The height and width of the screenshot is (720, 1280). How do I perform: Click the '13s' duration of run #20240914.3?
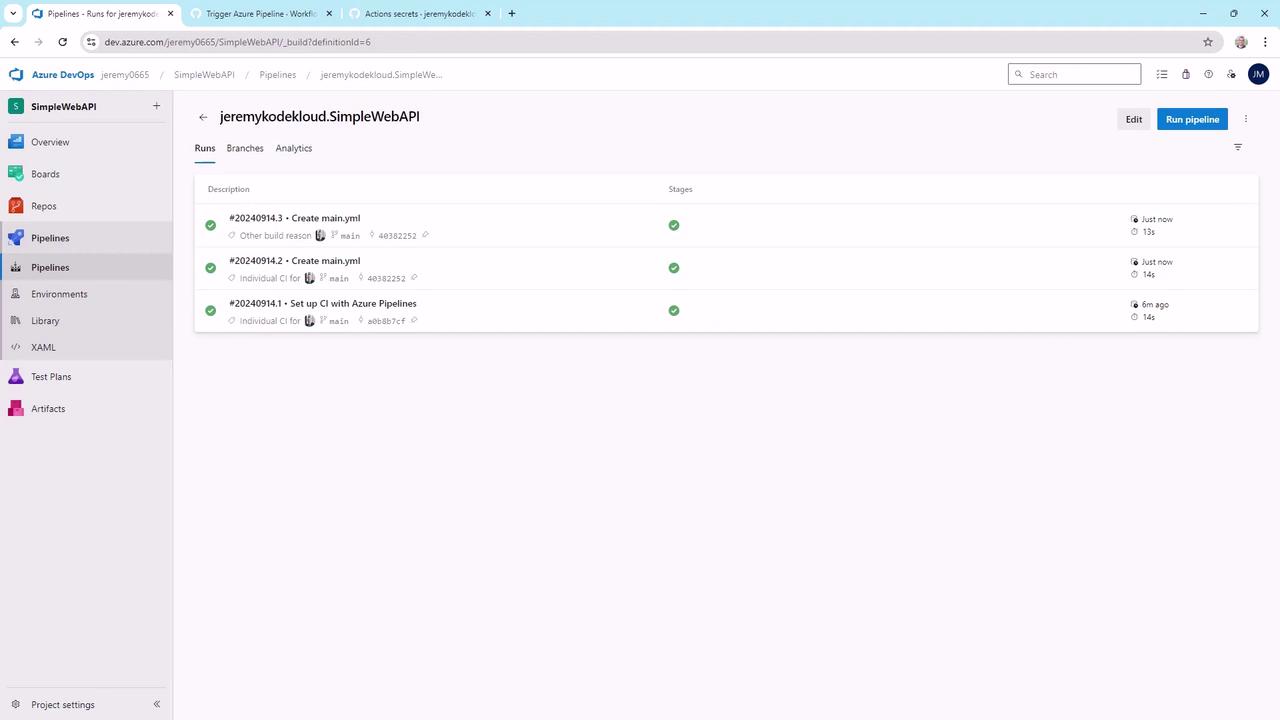(x=1149, y=232)
